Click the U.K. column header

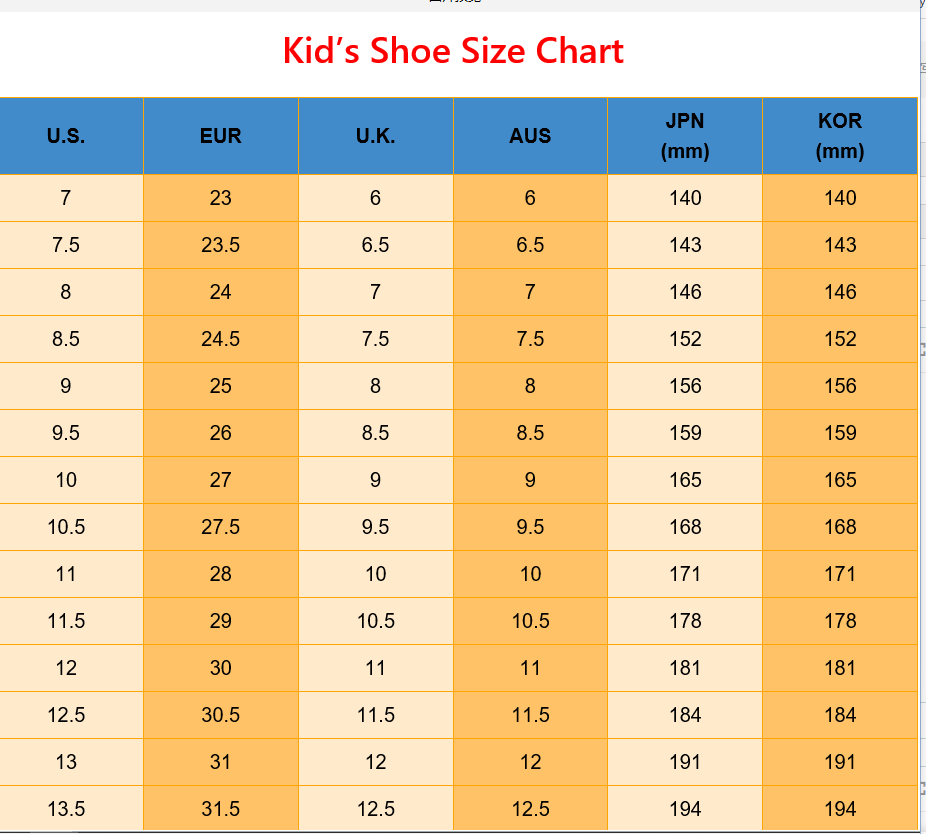(x=375, y=136)
